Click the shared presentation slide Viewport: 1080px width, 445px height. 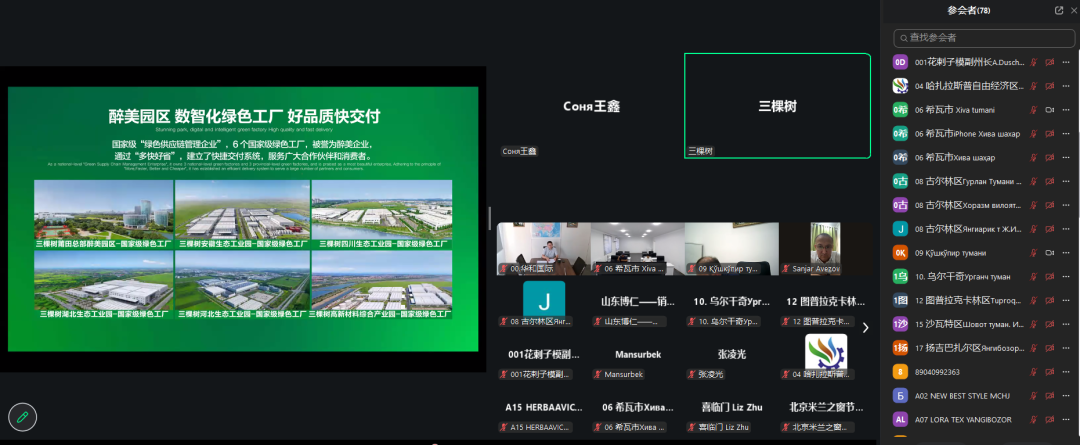pyautogui.click(x=242, y=218)
